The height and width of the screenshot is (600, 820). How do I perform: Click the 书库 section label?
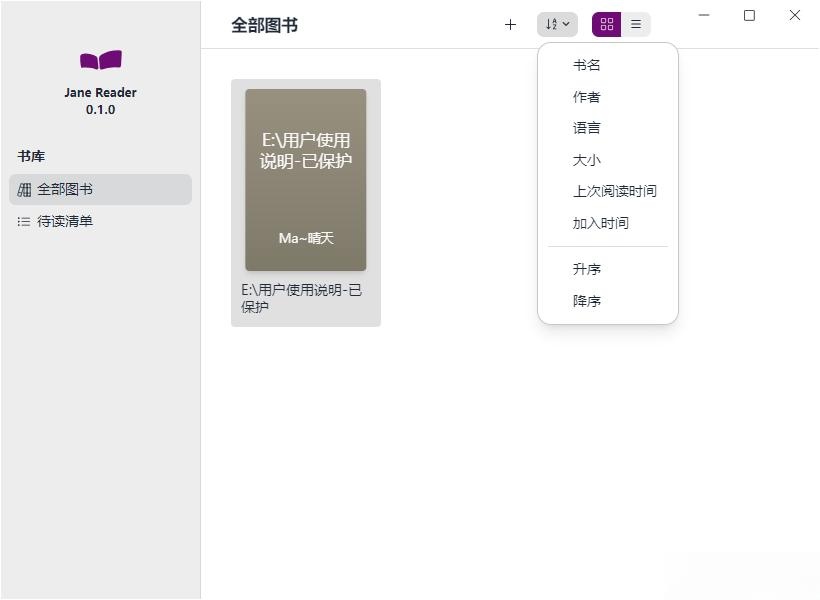click(31, 156)
